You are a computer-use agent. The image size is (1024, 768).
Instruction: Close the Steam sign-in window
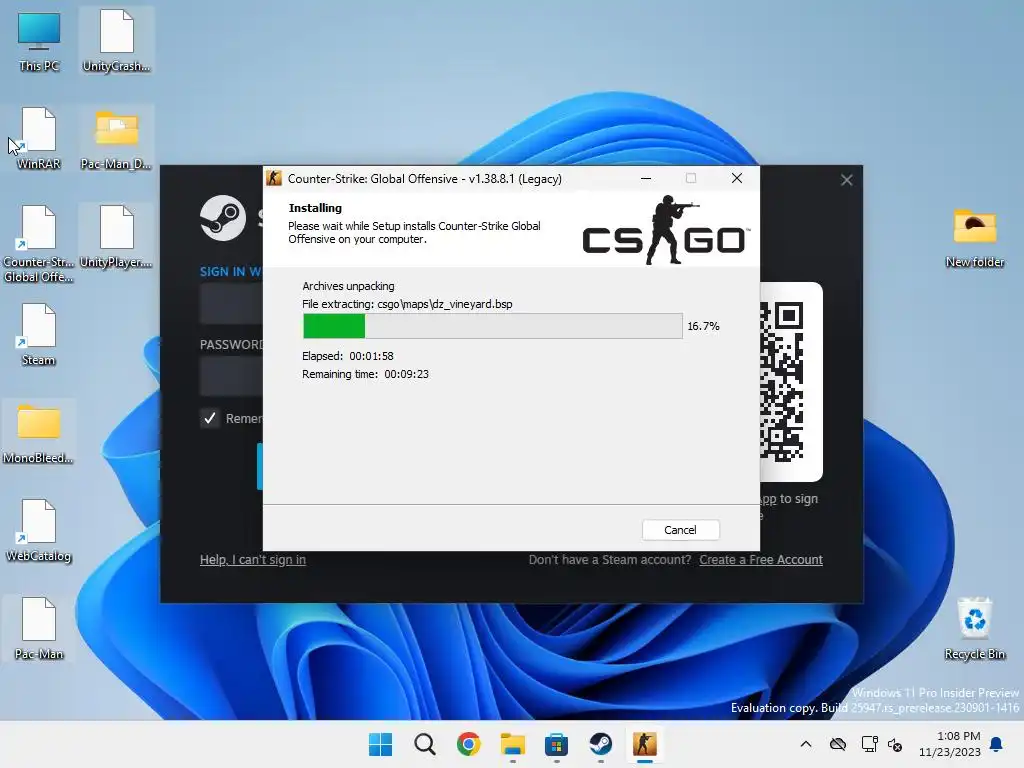click(846, 180)
